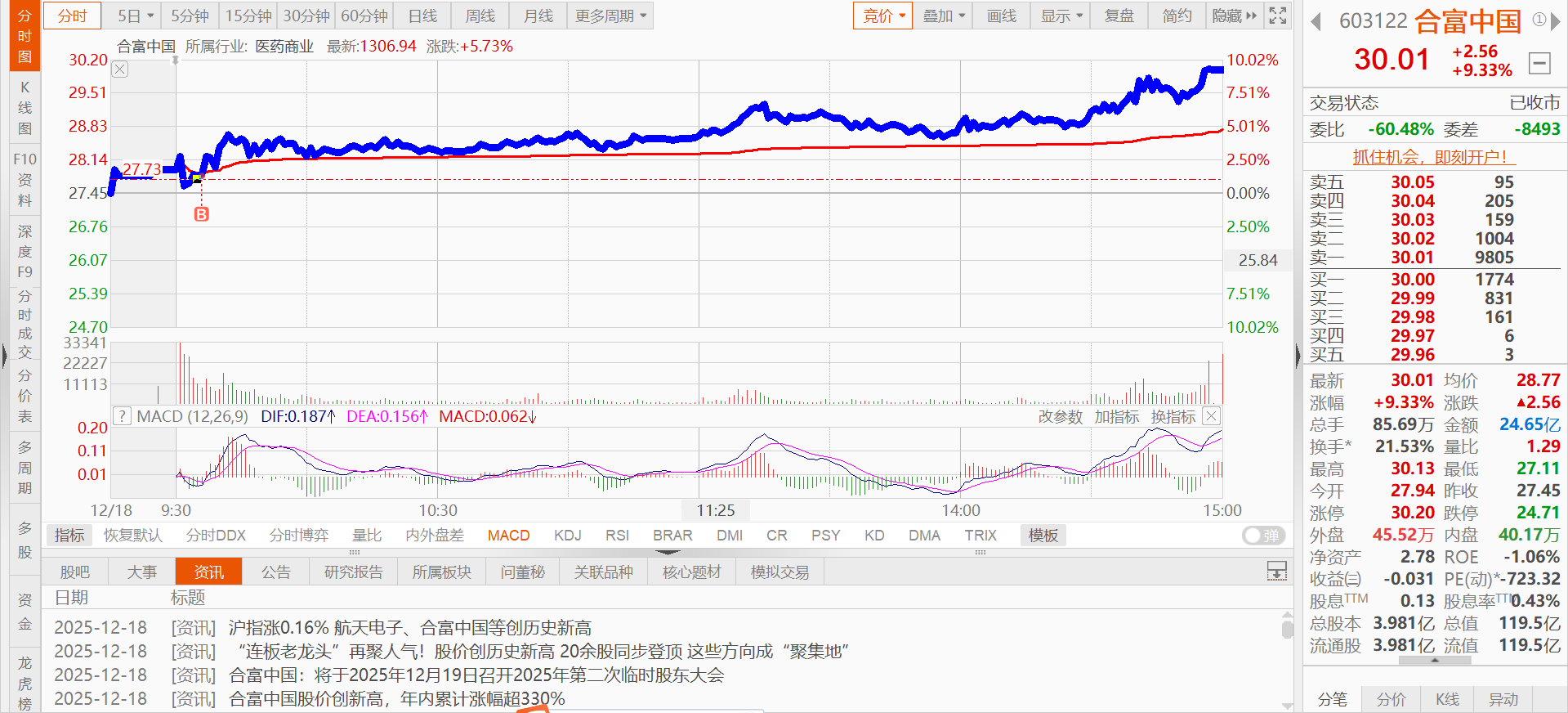Screen dimensions: 1568x713
Task: Click 恢复默认 to reset indicators
Action: point(133,536)
